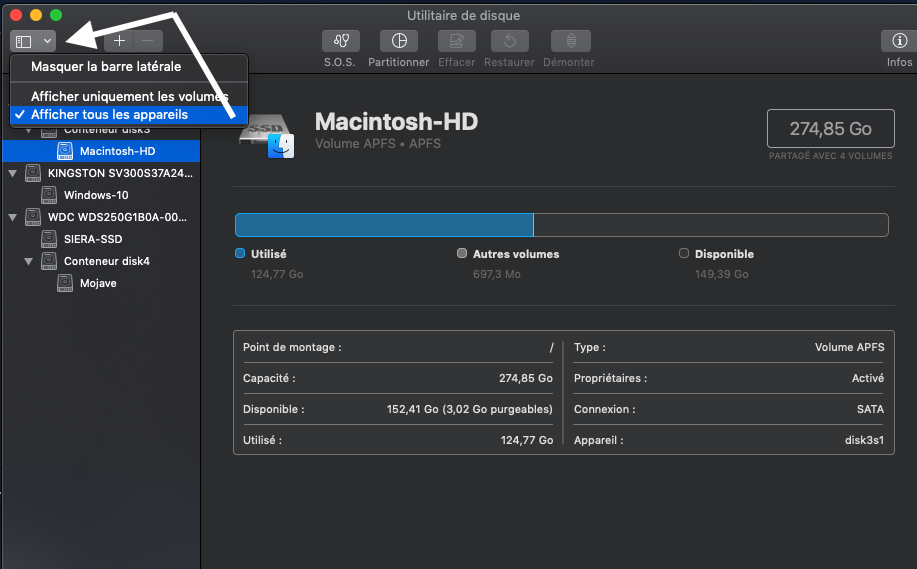
Task: Click the Activé owners value
Action: pos(868,378)
